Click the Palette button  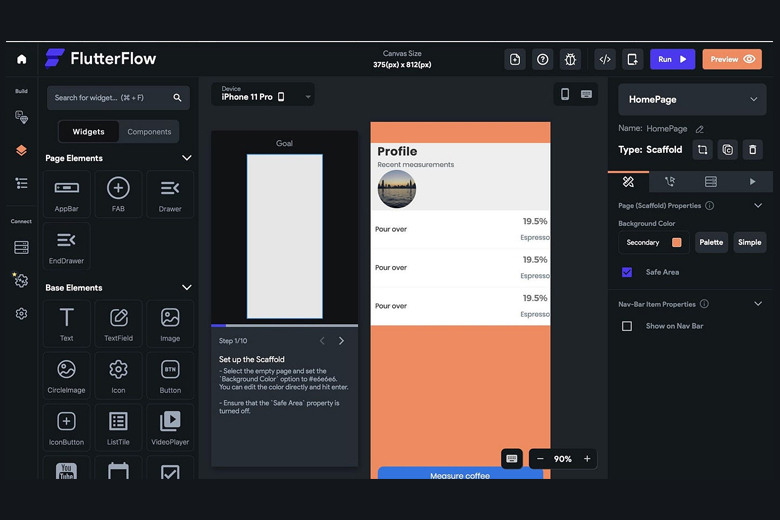pyautogui.click(x=711, y=242)
